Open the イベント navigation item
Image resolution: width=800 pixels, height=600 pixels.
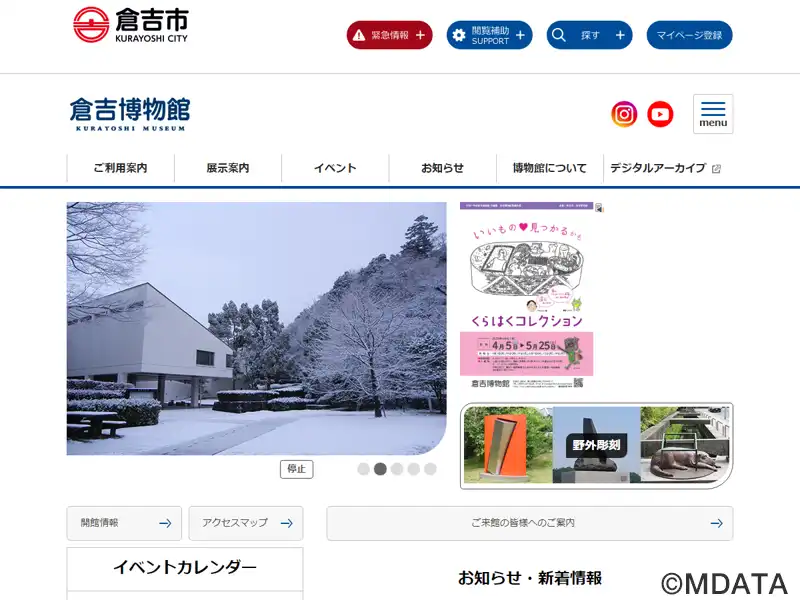click(335, 168)
